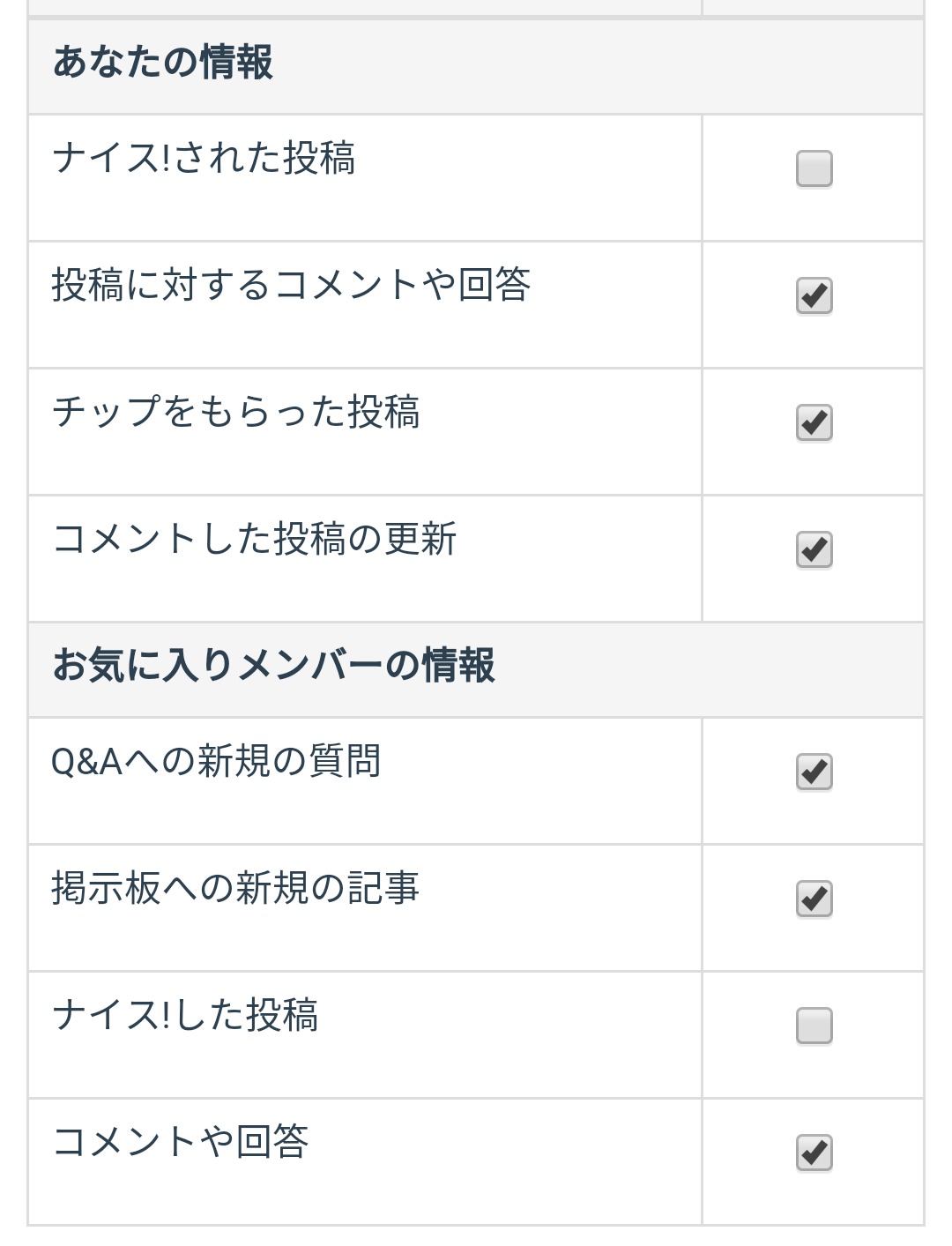The image size is (952, 1246).
Task: Click the partial row above あなたの情報 header
Action: coord(363,7)
